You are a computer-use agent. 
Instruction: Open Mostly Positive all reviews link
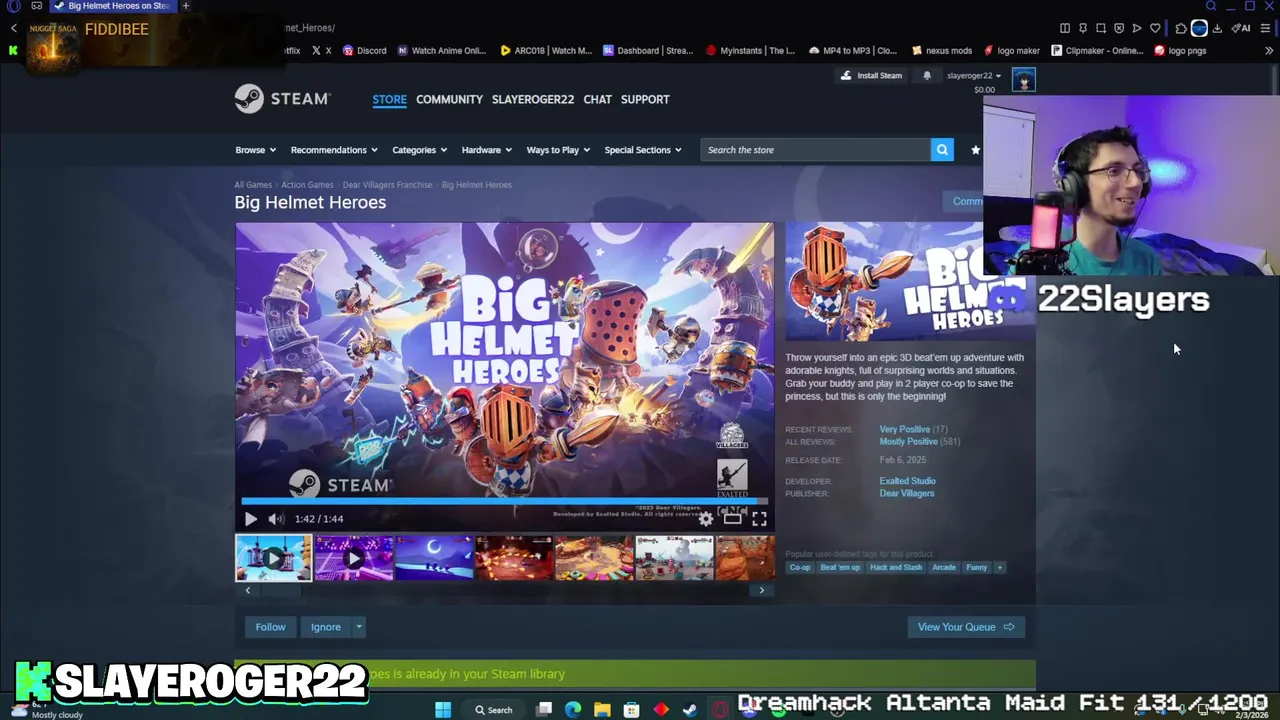pos(908,441)
